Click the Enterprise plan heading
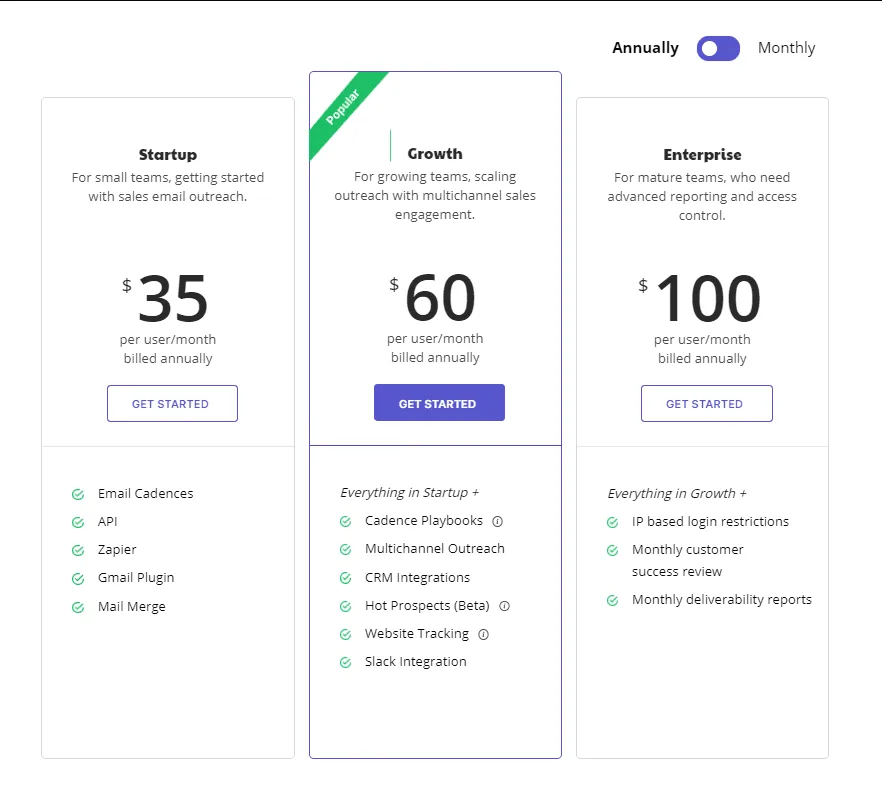 click(702, 155)
